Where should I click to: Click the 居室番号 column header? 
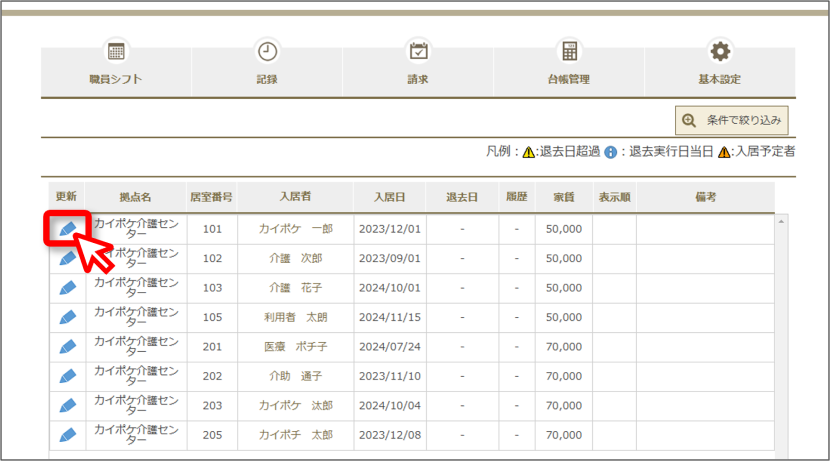click(x=211, y=197)
